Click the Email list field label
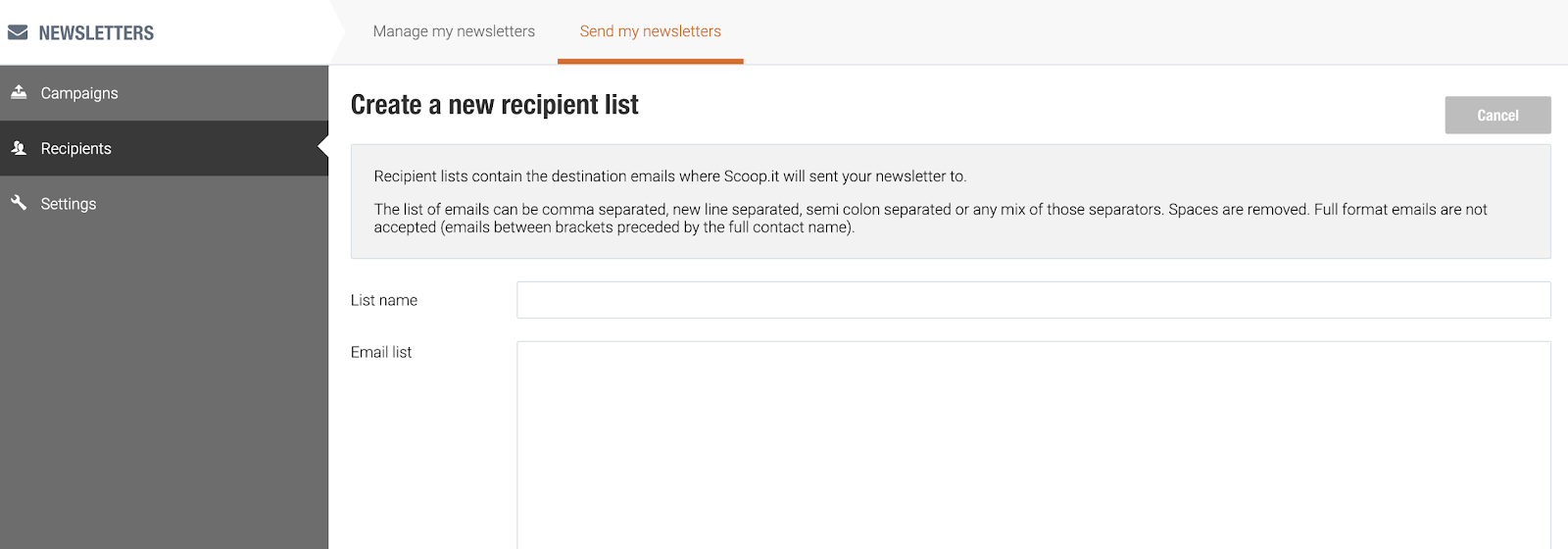Screen dimensions: 1568x549 (381, 352)
